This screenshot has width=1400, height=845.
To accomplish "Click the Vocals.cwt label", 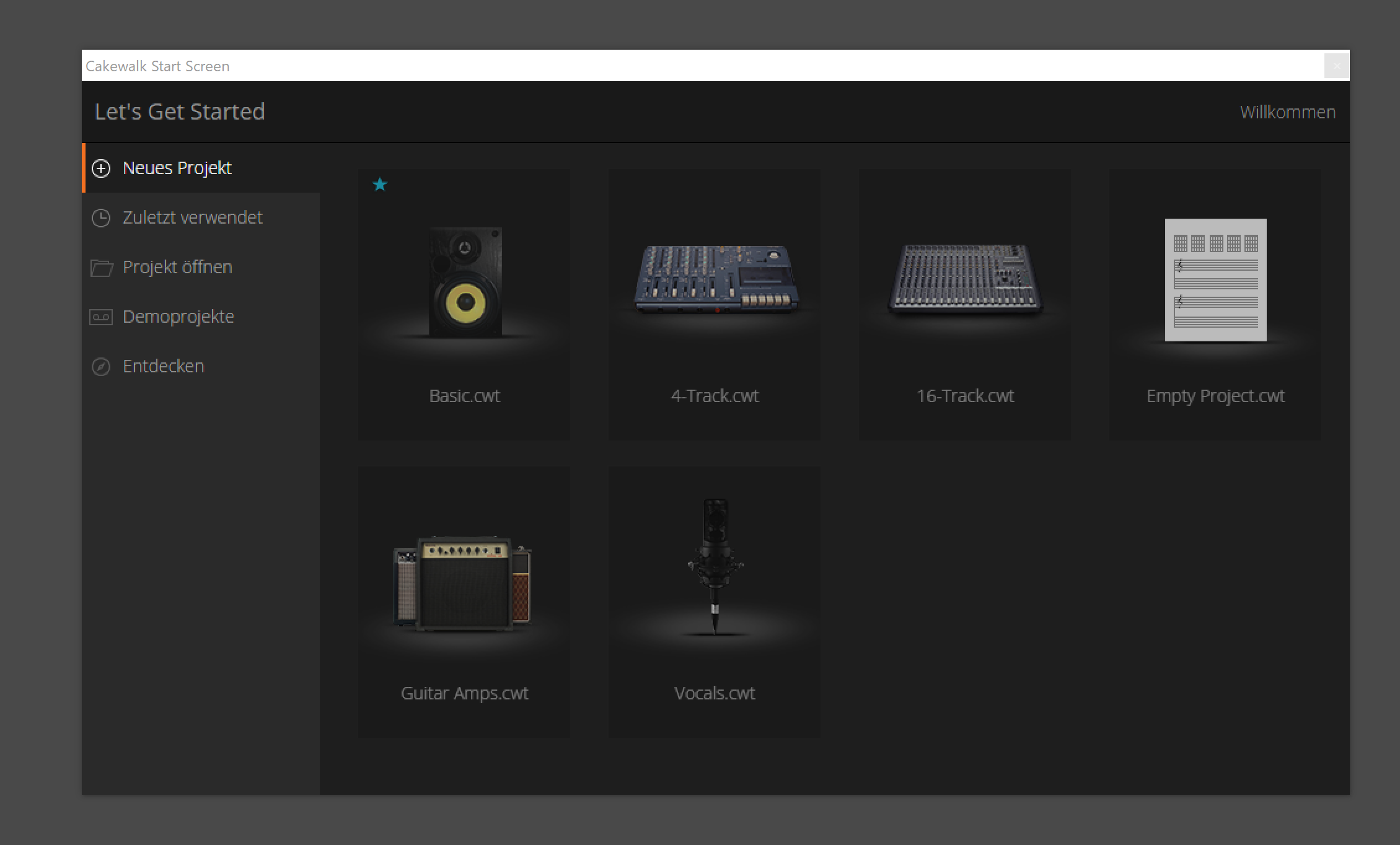I will [715, 693].
